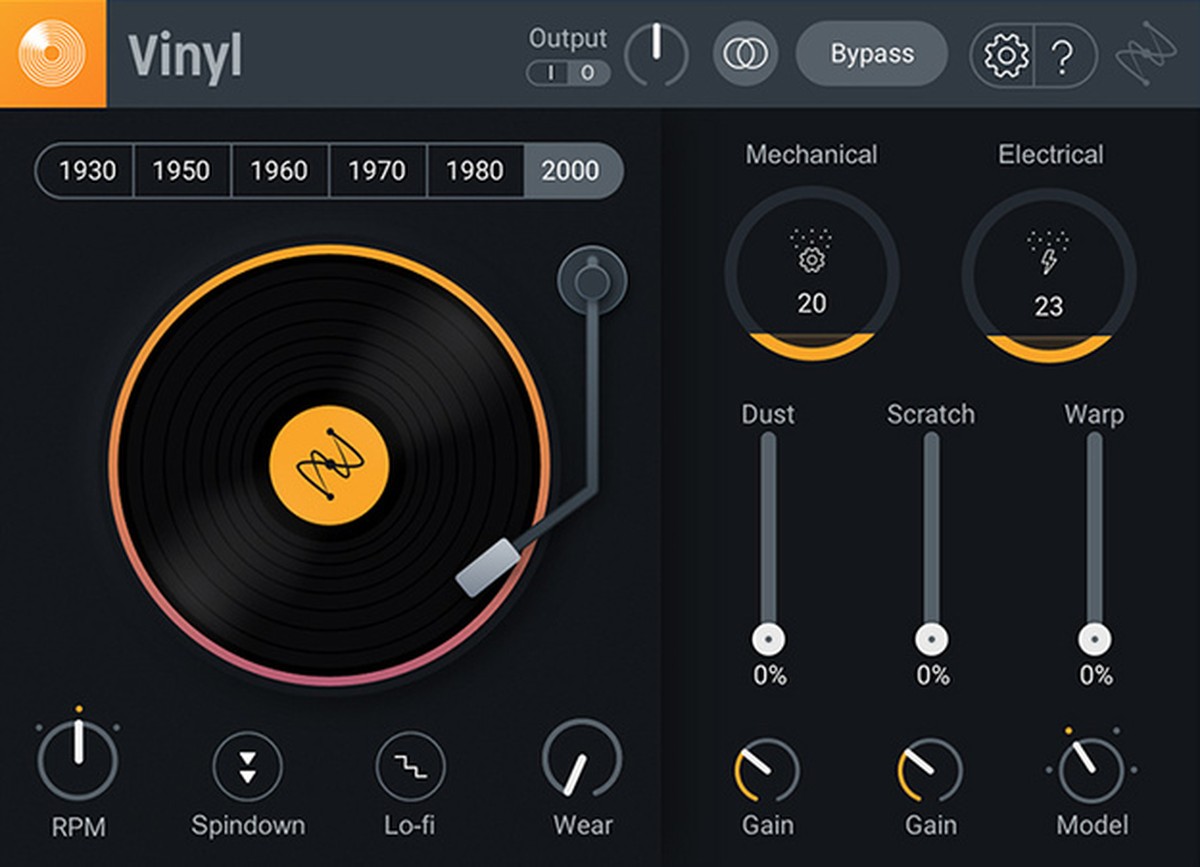This screenshot has height=867, width=1200.
Task: Click the Mechanical noise gear dial
Action: pos(811,273)
